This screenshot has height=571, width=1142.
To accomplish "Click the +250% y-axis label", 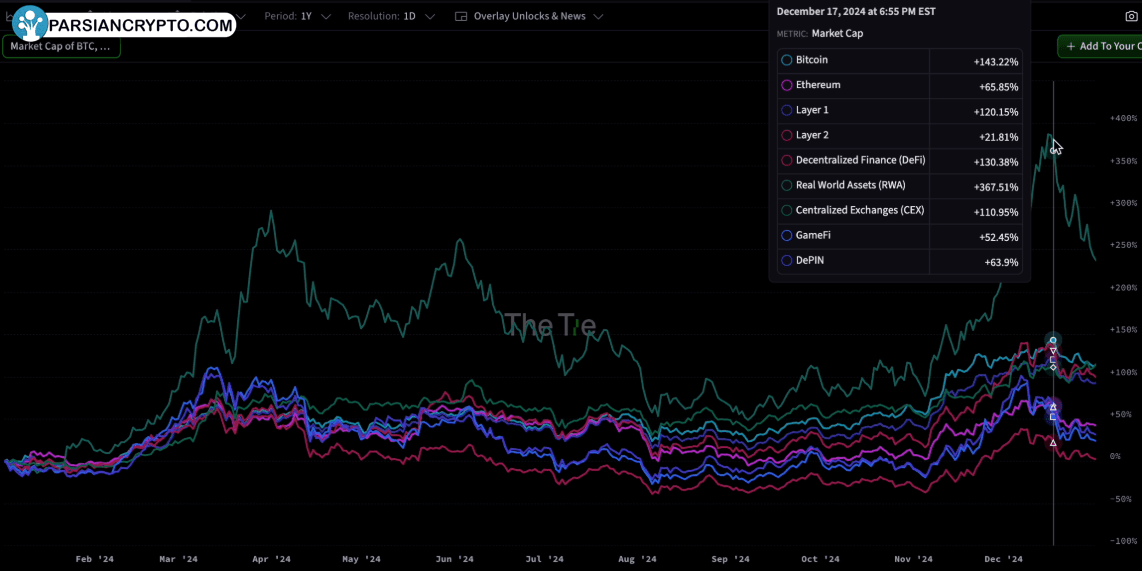I will (x=1123, y=245).
